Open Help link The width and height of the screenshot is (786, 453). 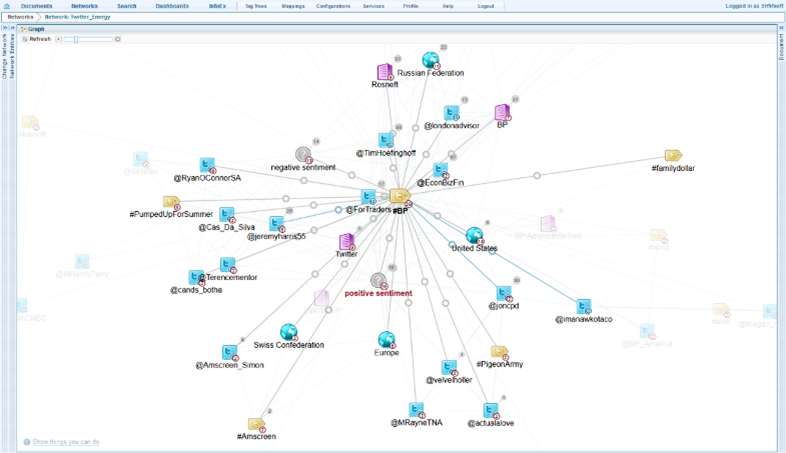coord(448,6)
